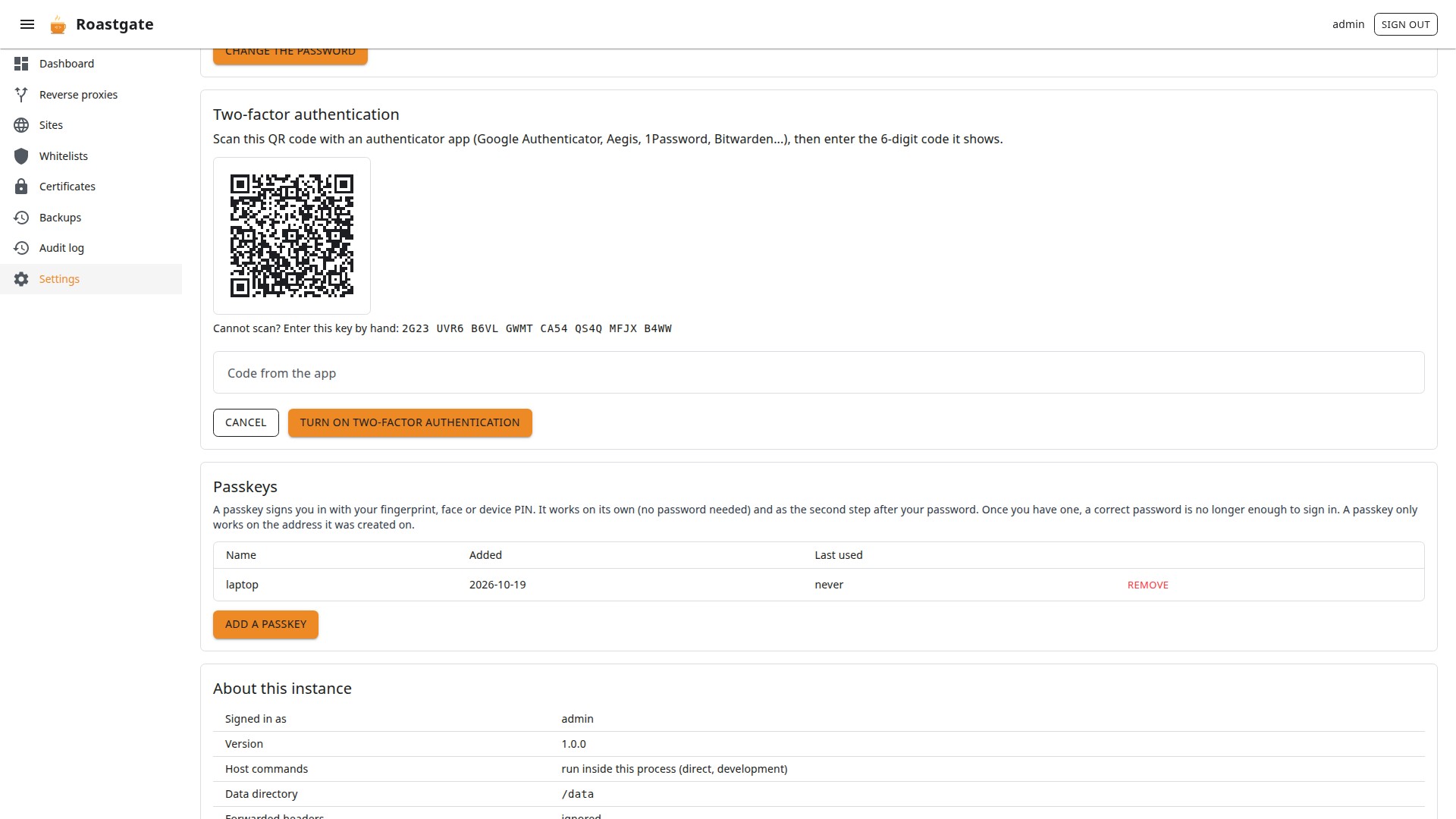Click the Host commands value text

[x=674, y=769]
